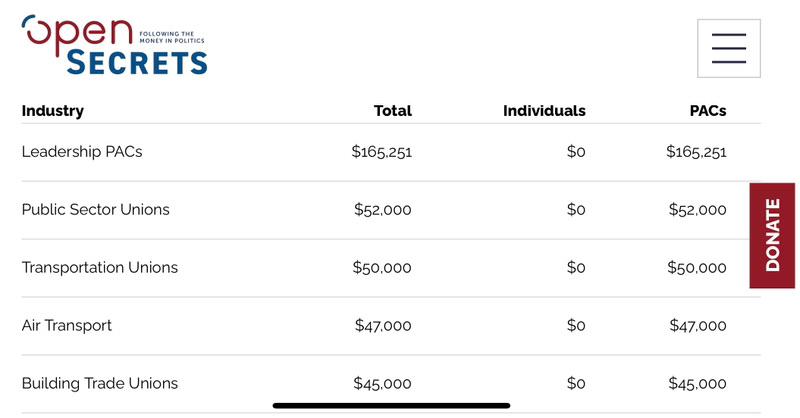The width and height of the screenshot is (800, 418).
Task: Sort by the Total column header
Action: (392, 111)
